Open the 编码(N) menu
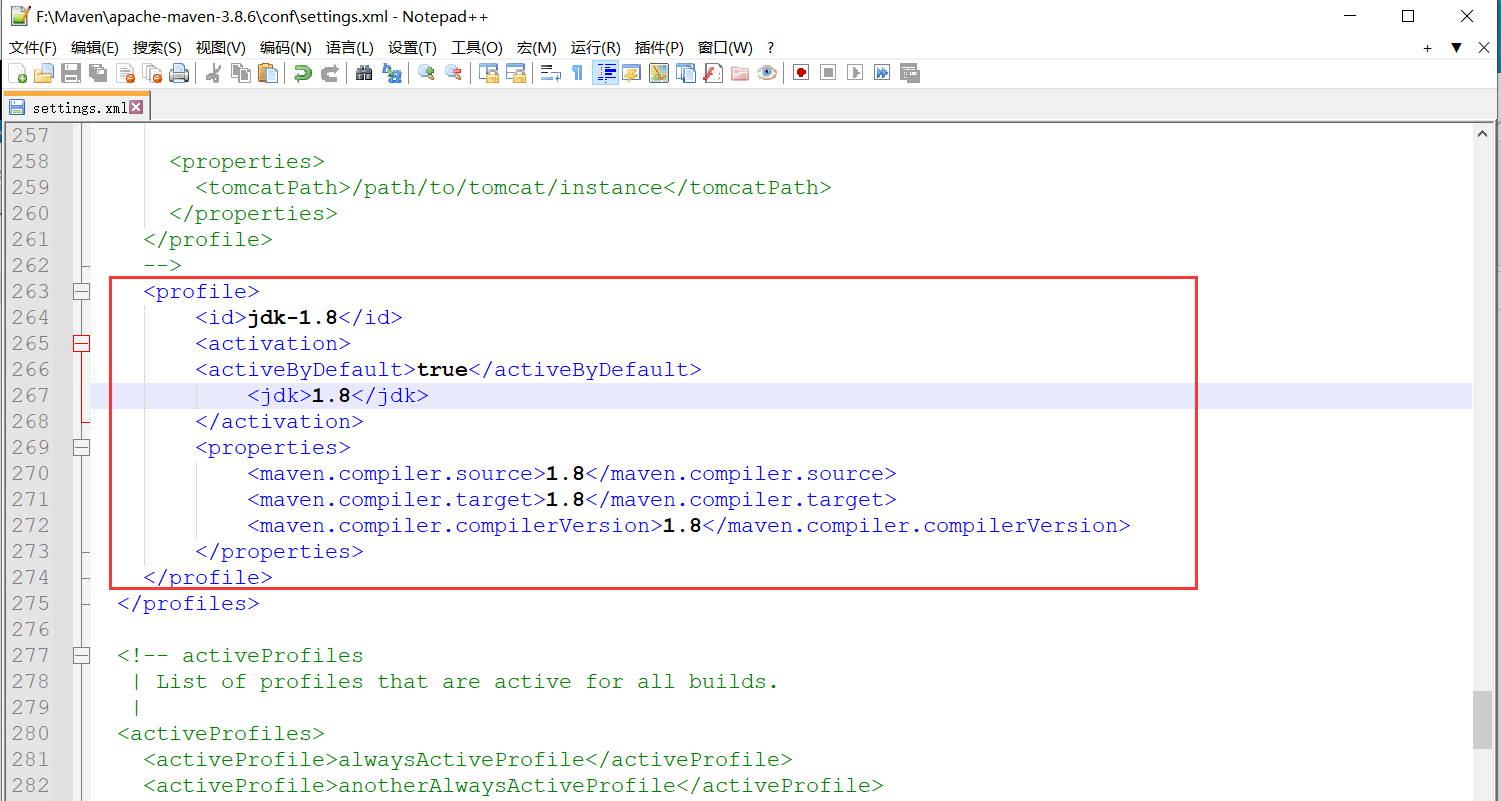This screenshot has height=801, width=1501. coord(286,48)
